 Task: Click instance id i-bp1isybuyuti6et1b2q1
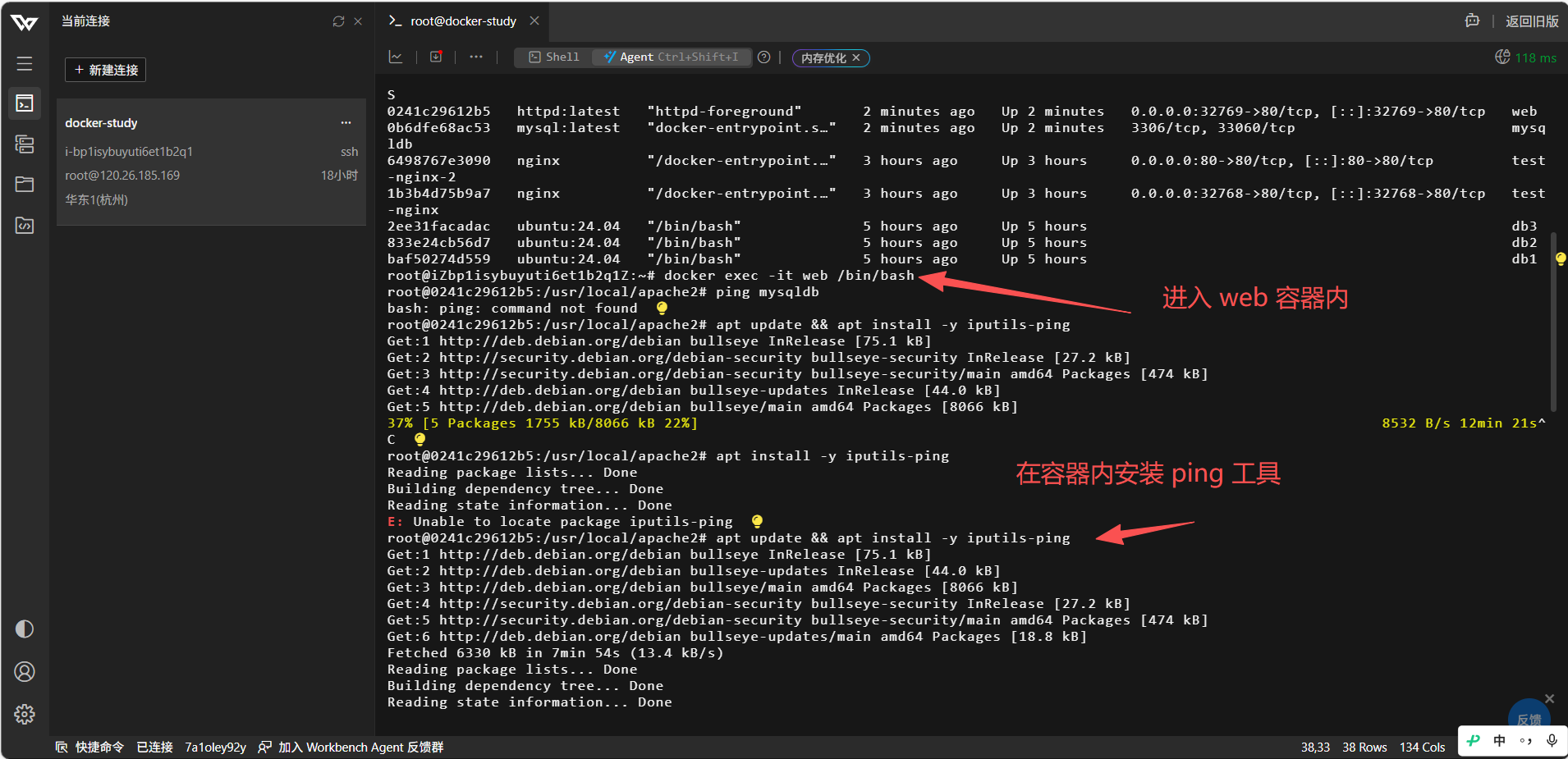click(129, 152)
